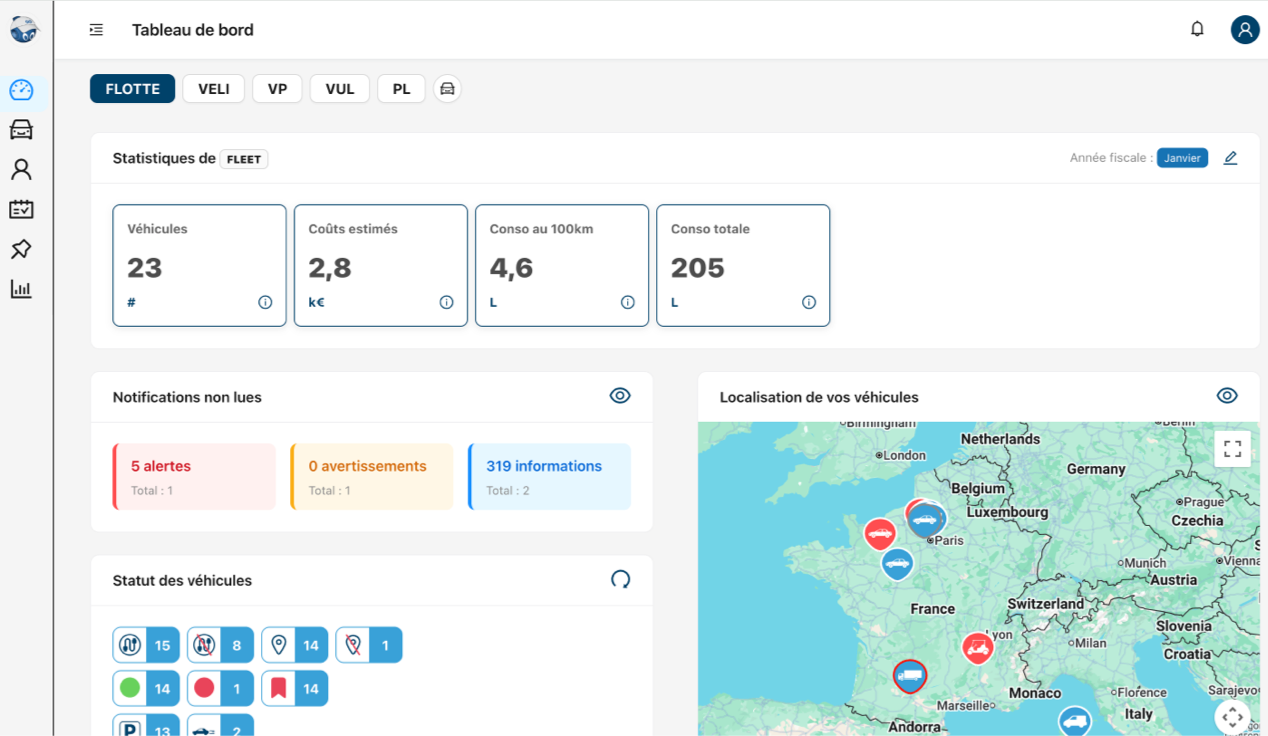
Task: Open the Véhicules 23 statistic card
Action: [199, 265]
